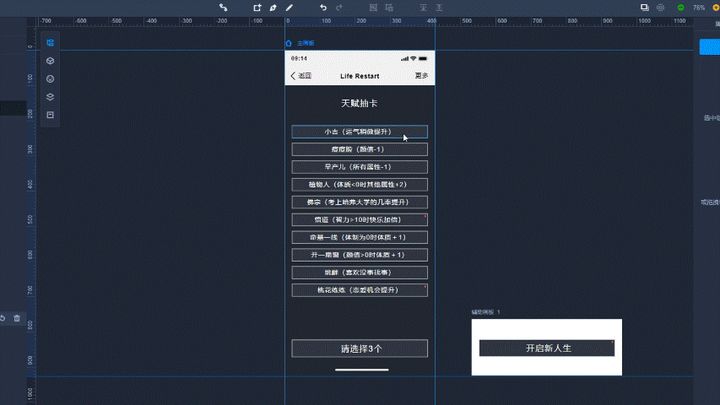Screen dimensions: 720x405
Task: Click the phone home indicator bar
Action: 362,370
